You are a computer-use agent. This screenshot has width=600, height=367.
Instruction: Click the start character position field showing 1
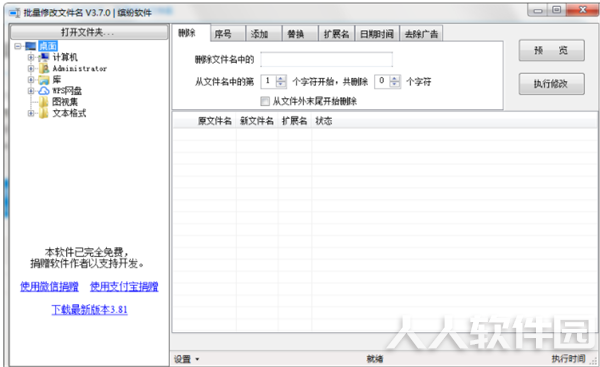tap(269, 81)
